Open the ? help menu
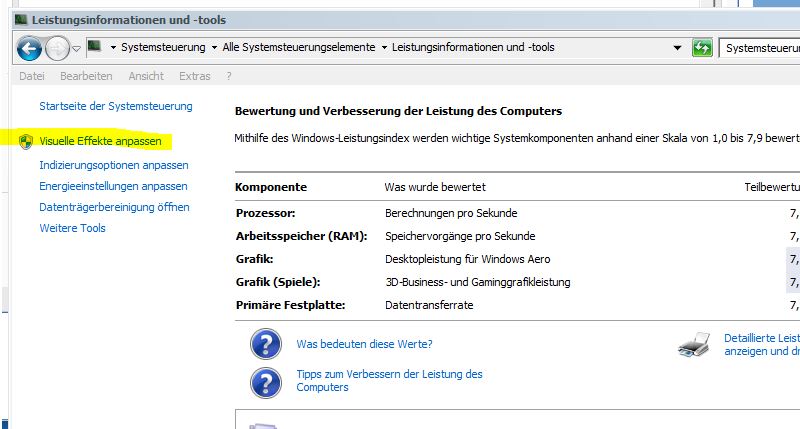This screenshot has height=429, width=800. pos(229,76)
